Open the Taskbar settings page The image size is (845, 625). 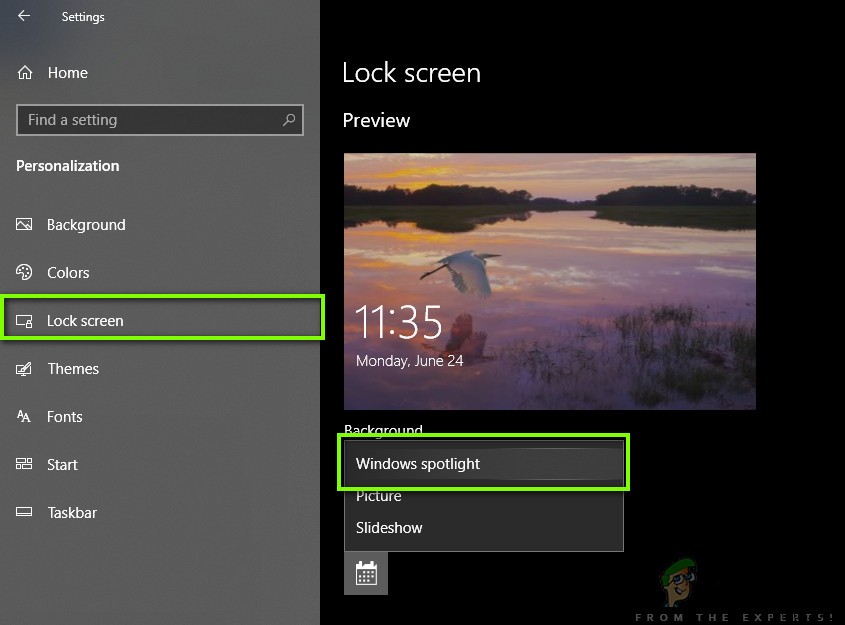(160, 512)
